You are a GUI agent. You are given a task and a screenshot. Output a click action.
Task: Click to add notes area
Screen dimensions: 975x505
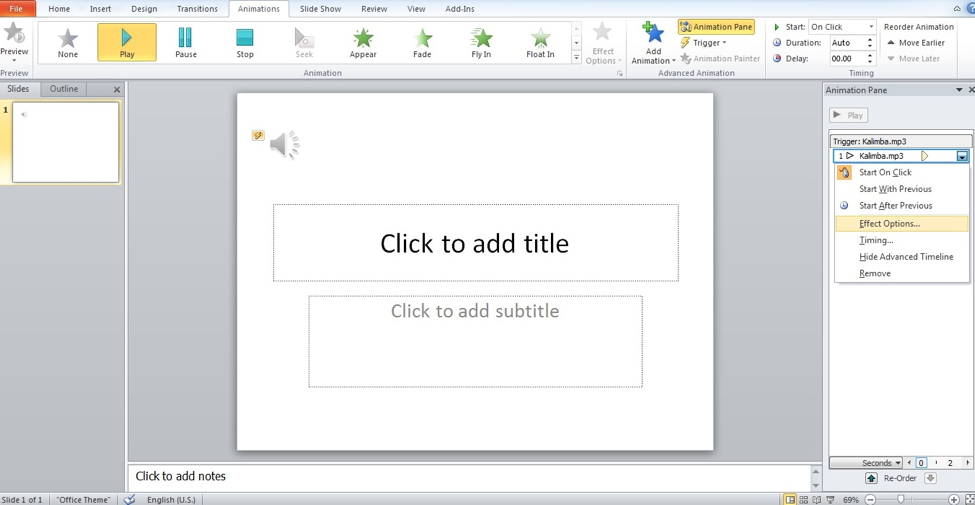468,477
